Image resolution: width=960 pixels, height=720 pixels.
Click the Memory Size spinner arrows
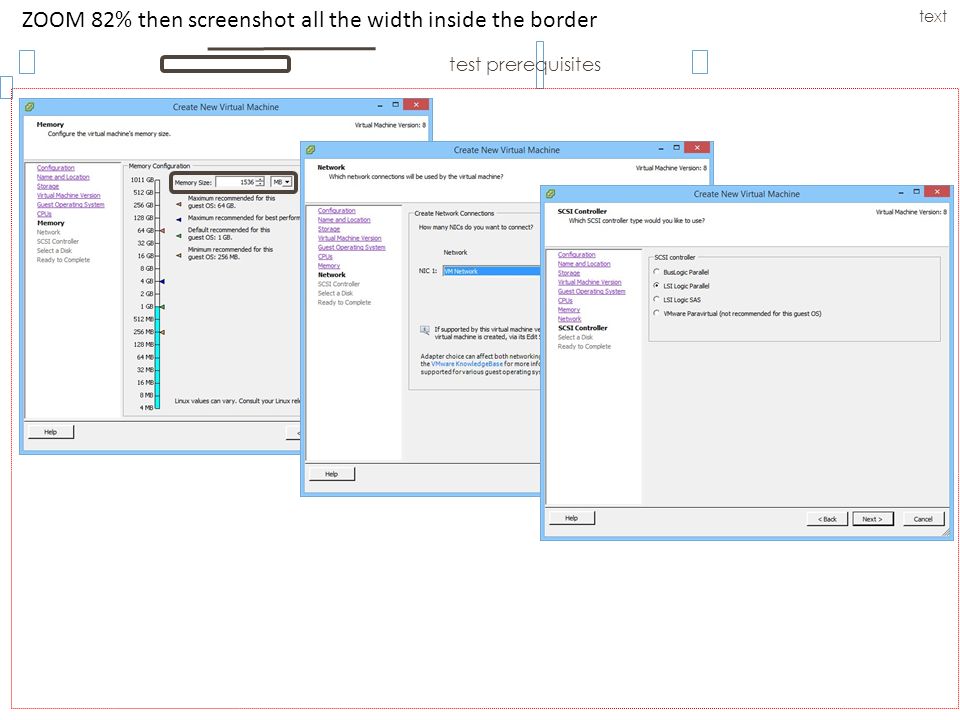coord(260,182)
